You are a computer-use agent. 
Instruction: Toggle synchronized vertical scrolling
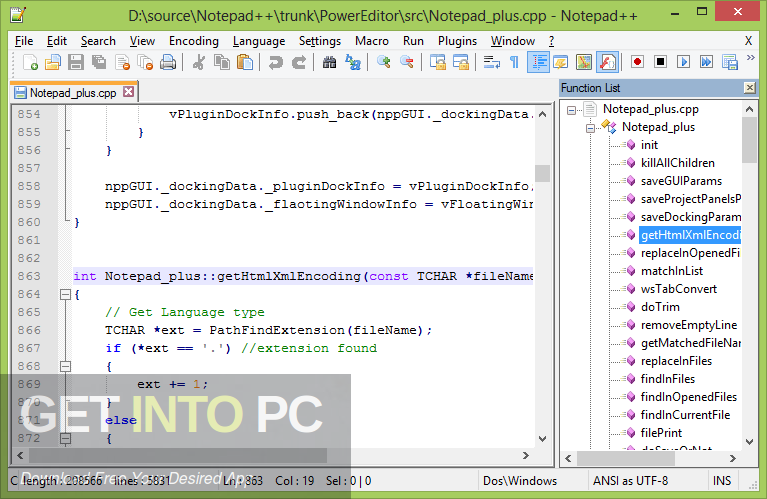pyautogui.click(x=437, y=63)
